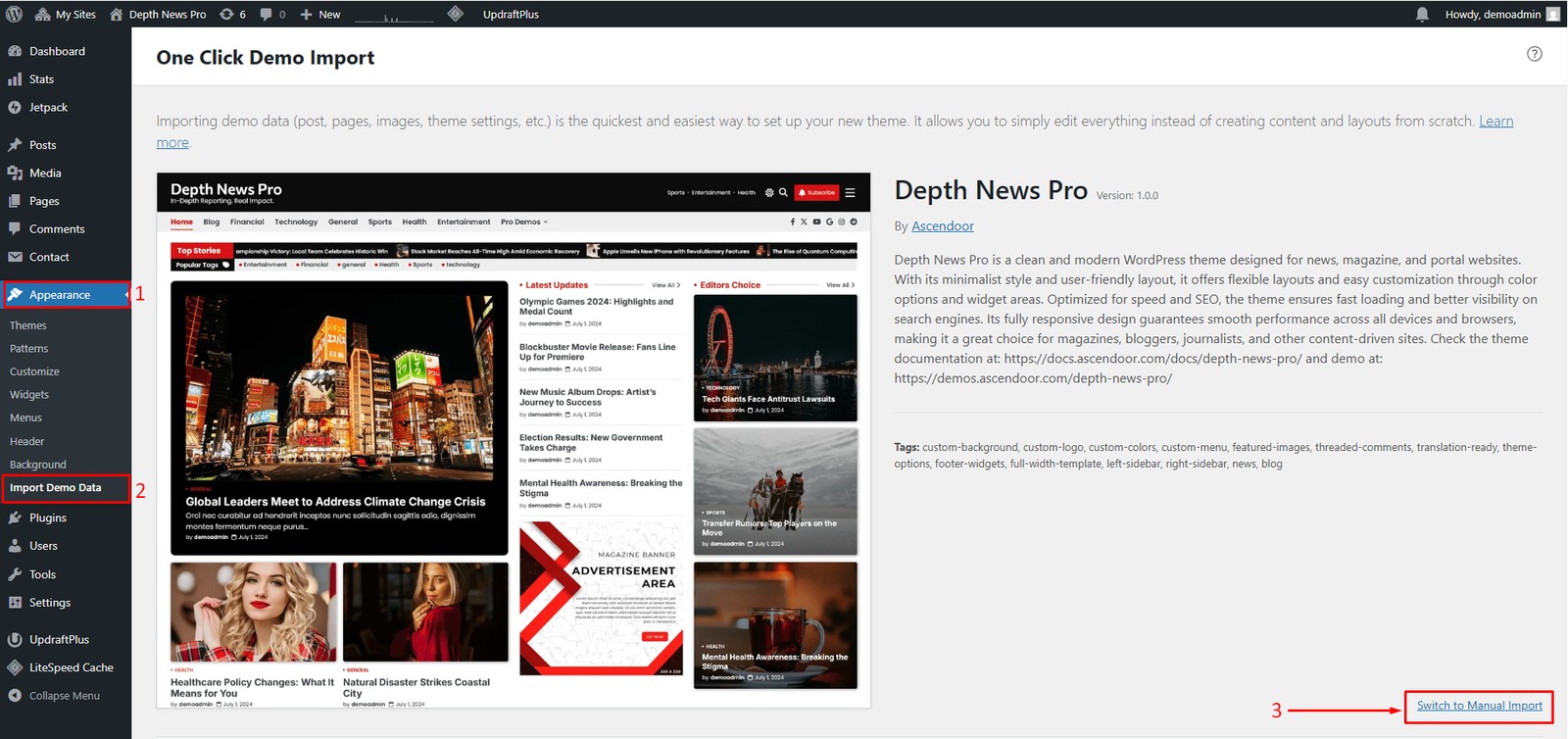Image resolution: width=1568 pixels, height=739 pixels.
Task: Click the Depth News Pro demo preview image
Action: tap(514, 440)
